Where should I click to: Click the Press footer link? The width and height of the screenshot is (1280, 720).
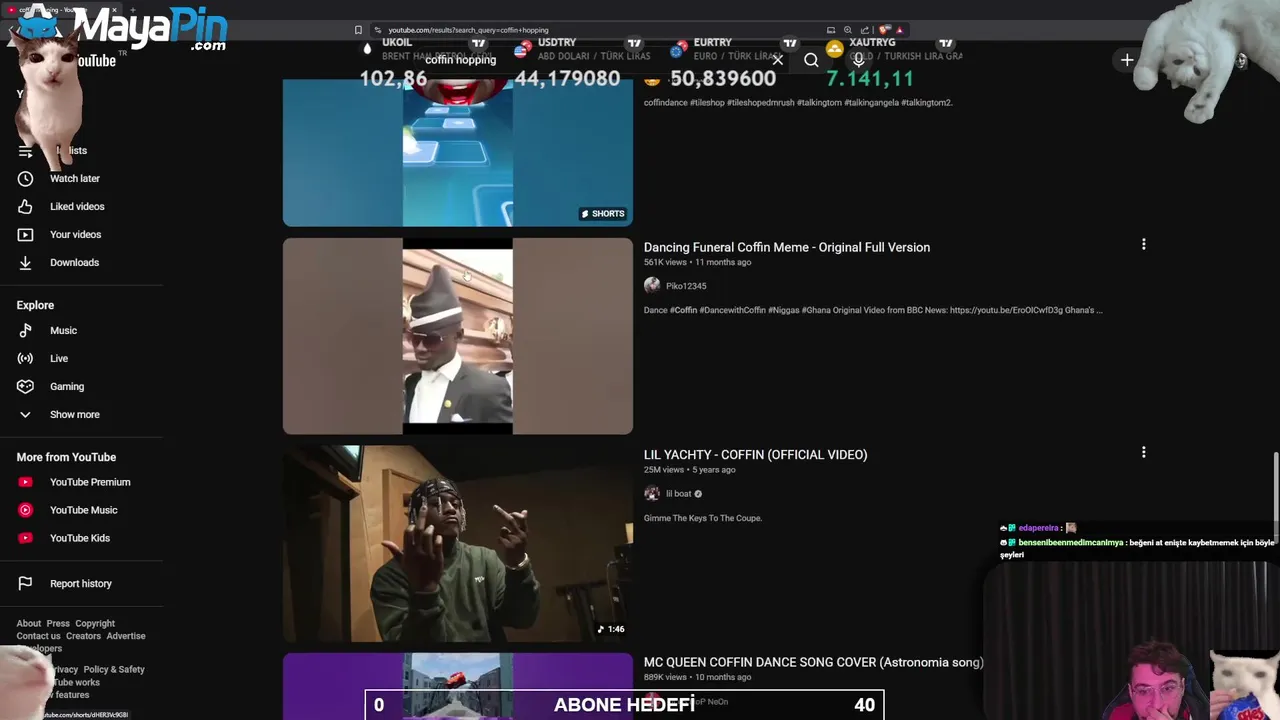pyautogui.click(x=58, y=623)
